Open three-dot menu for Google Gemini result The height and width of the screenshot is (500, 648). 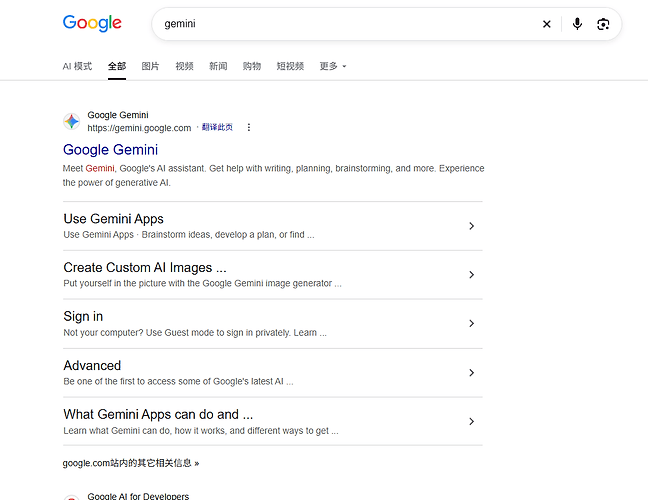pos(248,127)
